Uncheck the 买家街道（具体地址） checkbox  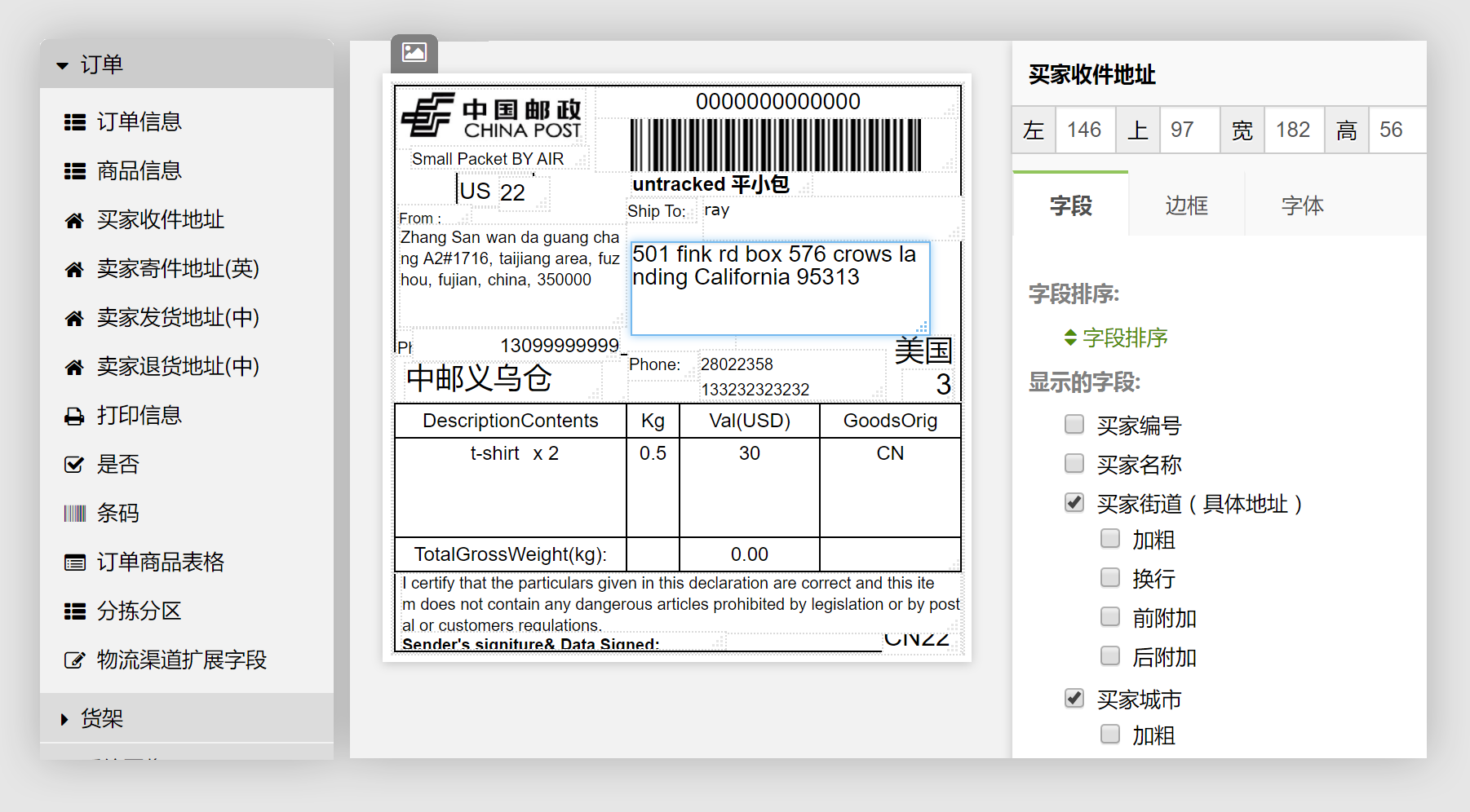tap(1074, 503)
